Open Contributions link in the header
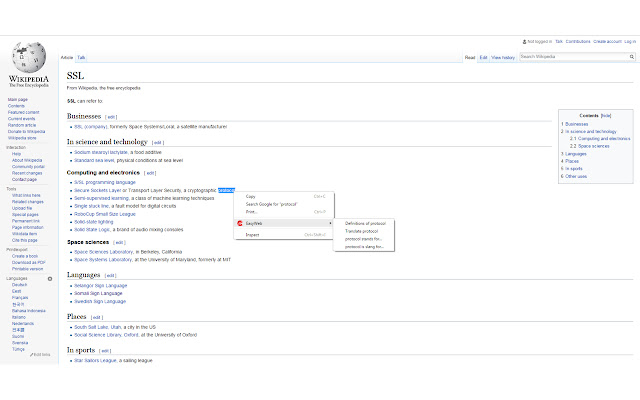Viewport: 640px width, 400px height. point(578,42)
